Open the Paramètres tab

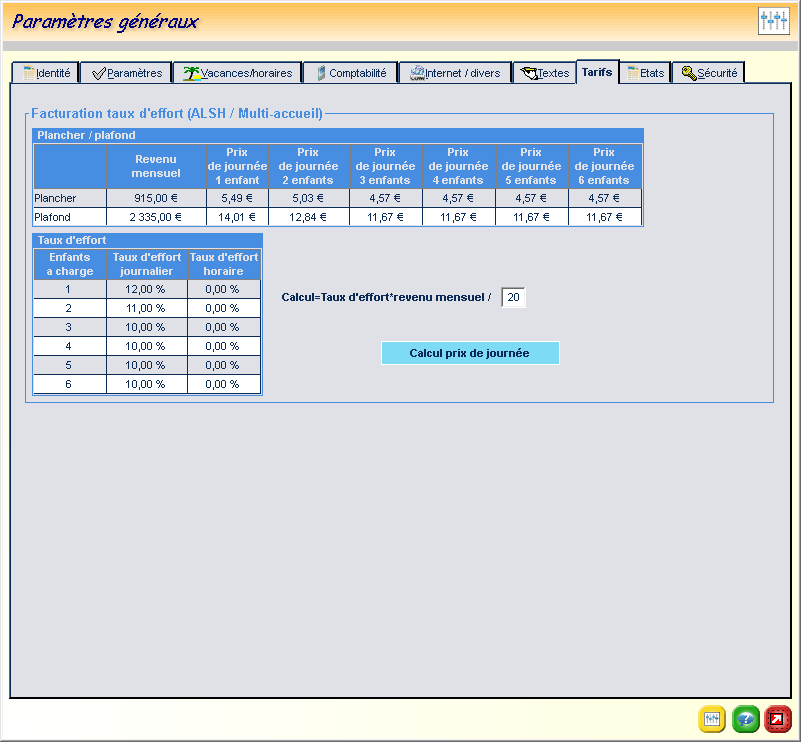tap(125, 73)
